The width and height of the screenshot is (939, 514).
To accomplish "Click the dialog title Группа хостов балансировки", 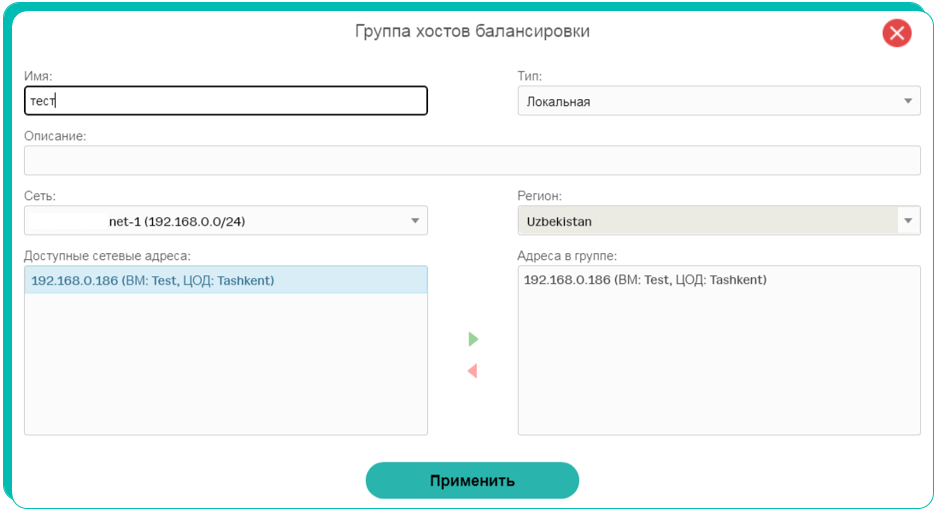I will pyautogui.click(x=472, y=31).
